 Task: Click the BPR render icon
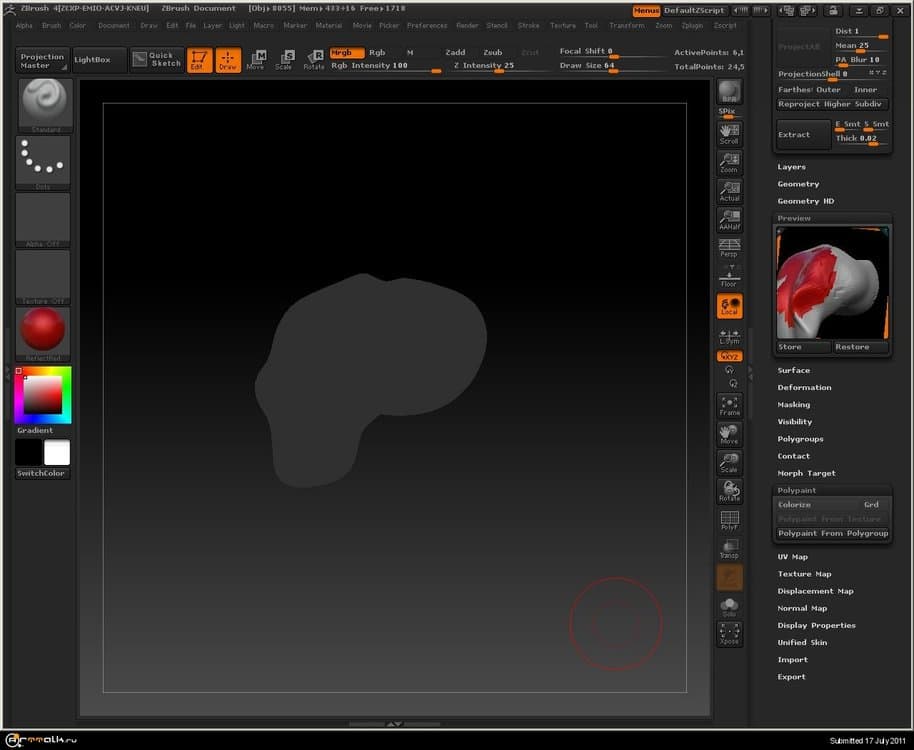(x=729, y=92)
